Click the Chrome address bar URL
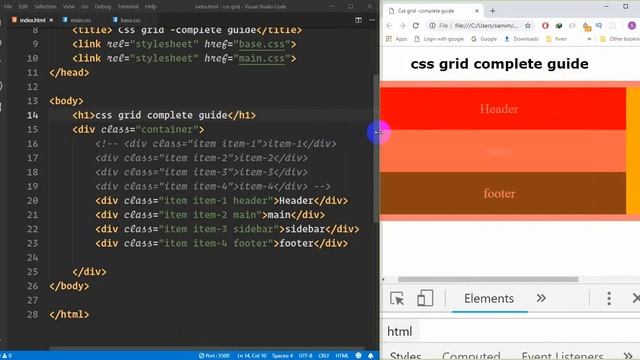The height and width of the screenshot is (360, 640). 486,26
